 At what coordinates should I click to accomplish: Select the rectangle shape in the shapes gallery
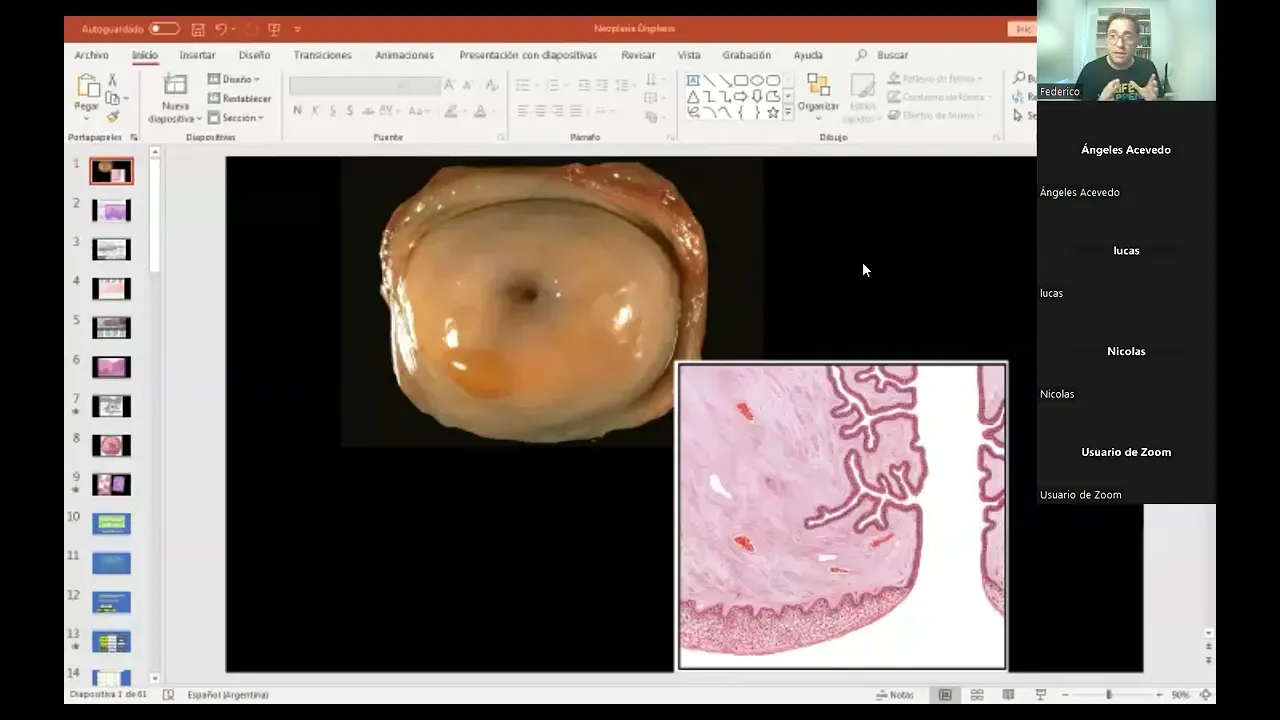(x=741, y=80)
